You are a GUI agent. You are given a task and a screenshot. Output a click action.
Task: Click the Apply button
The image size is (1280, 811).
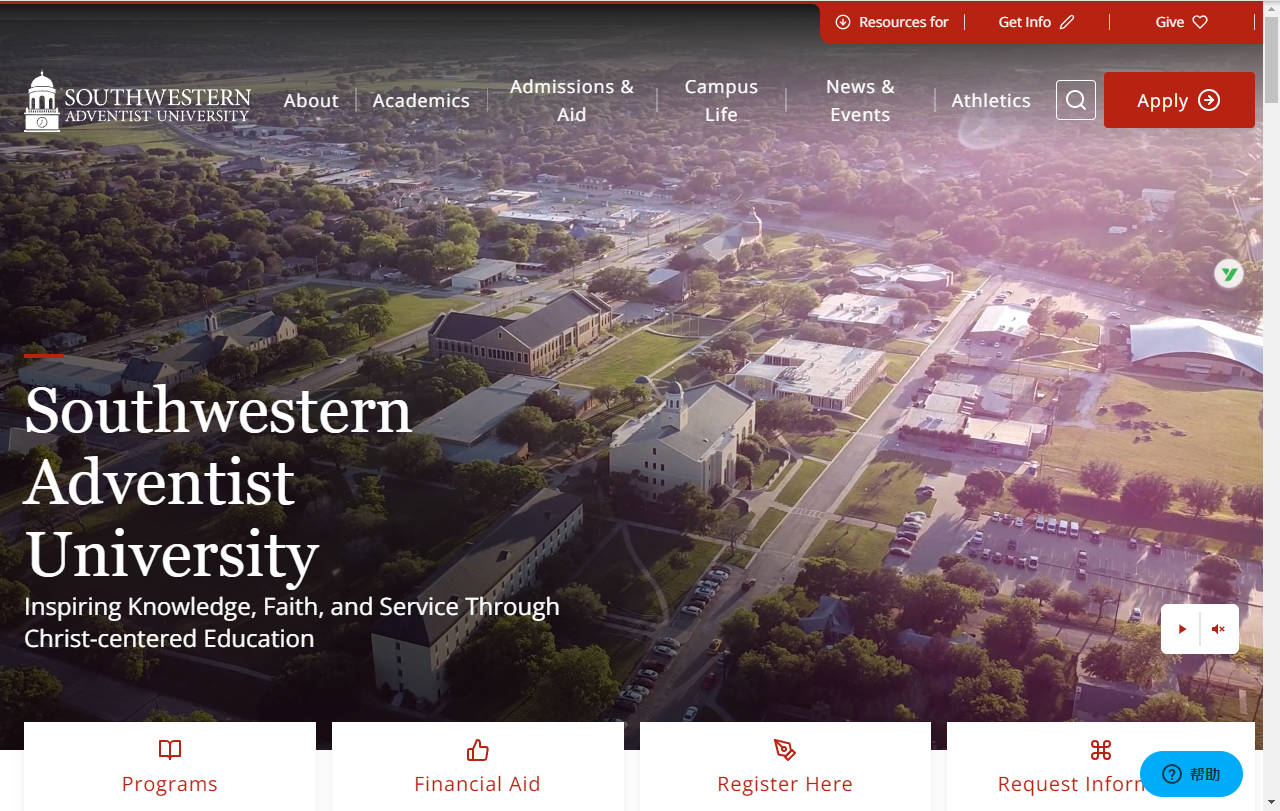1179,100
